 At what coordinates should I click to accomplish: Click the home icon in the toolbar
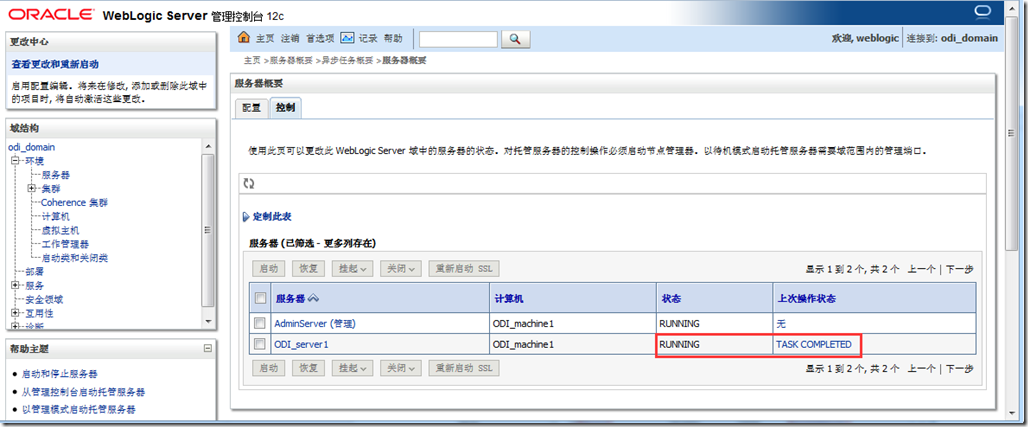tap(244, 38)
